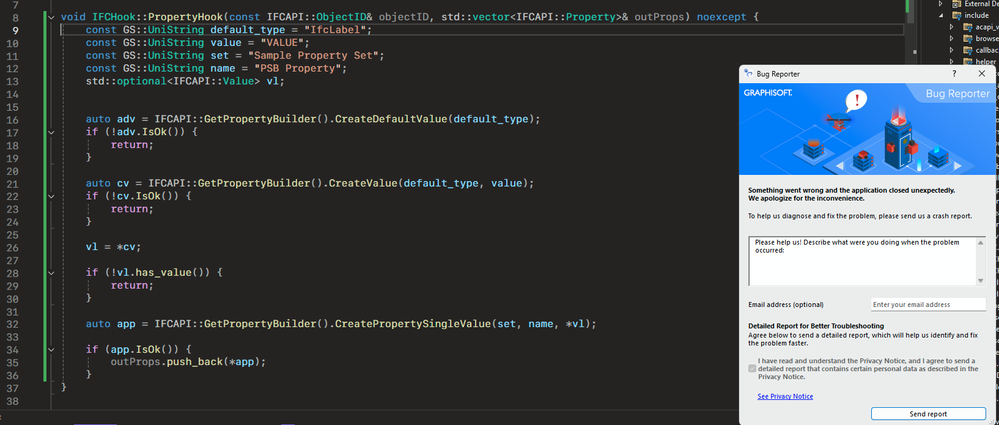
Task: Open Bug Reporter help question mark
Action: pos(954,73)
